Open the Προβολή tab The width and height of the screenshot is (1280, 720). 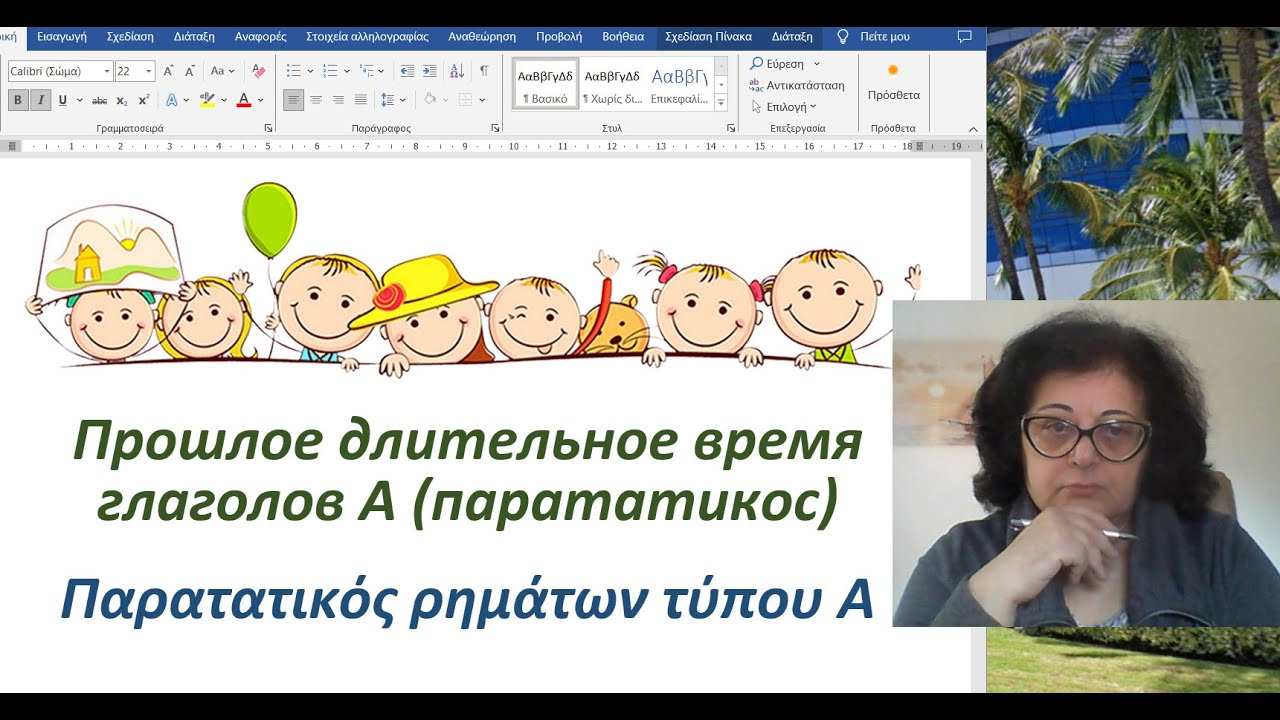coord(559,37)
